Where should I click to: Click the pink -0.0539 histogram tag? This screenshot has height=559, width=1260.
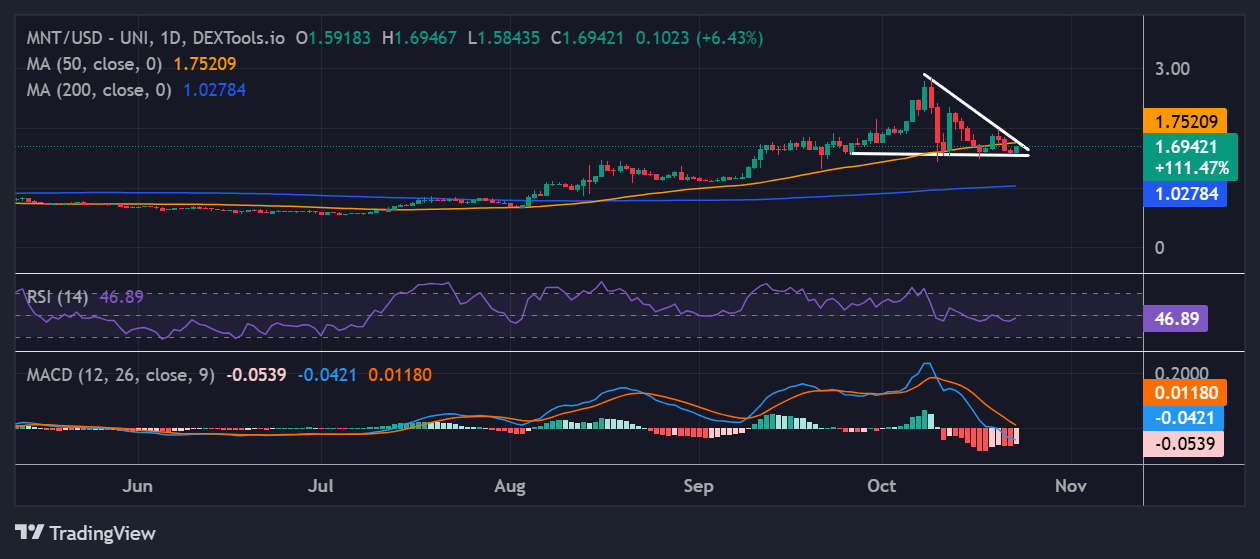(1184, 443)
